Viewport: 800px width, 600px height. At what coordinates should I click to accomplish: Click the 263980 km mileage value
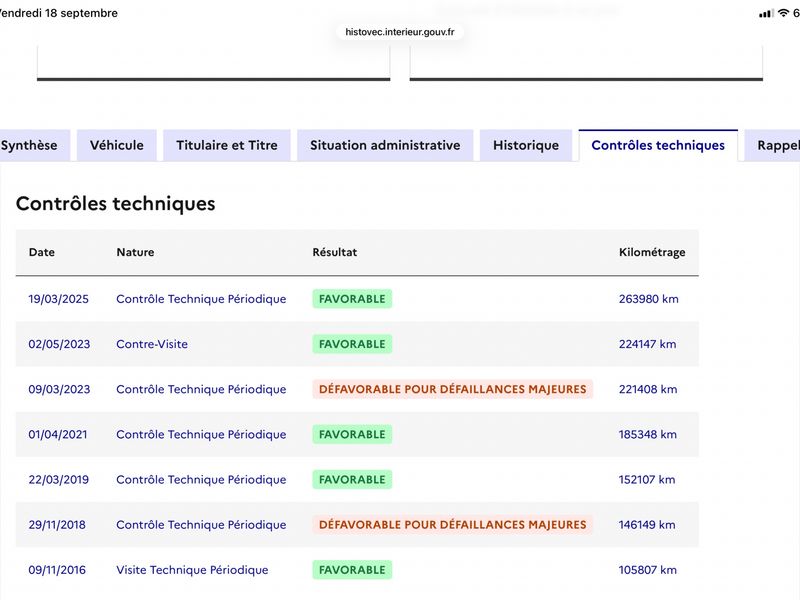649,299
